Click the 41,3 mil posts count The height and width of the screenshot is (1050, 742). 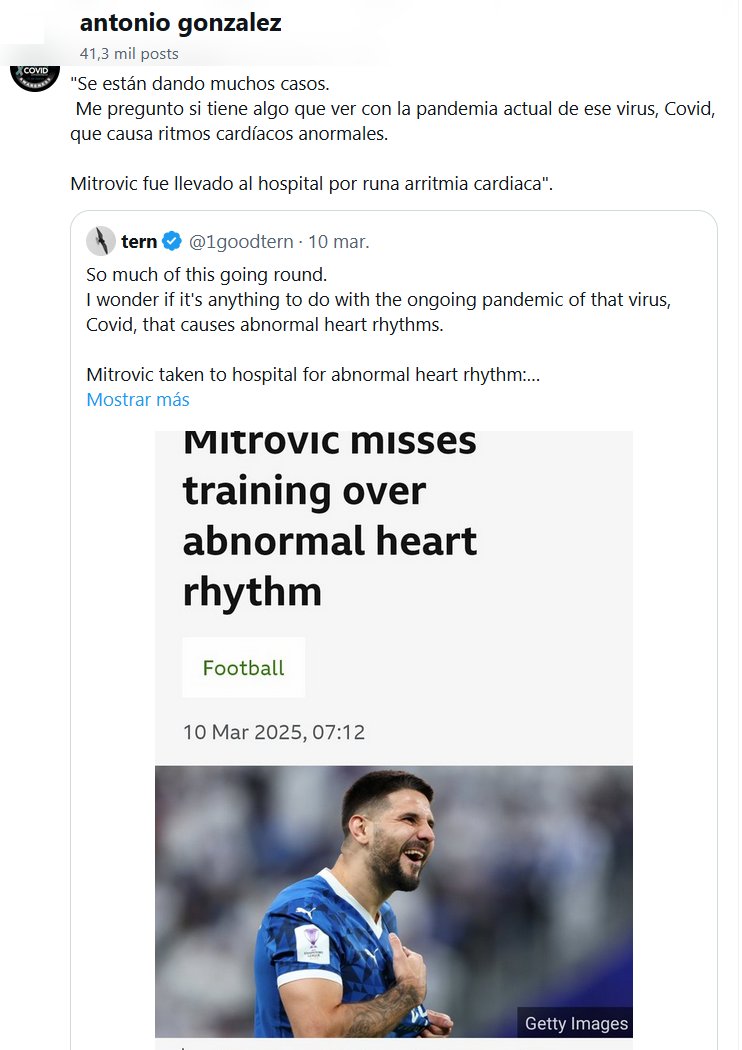(129, 54)
